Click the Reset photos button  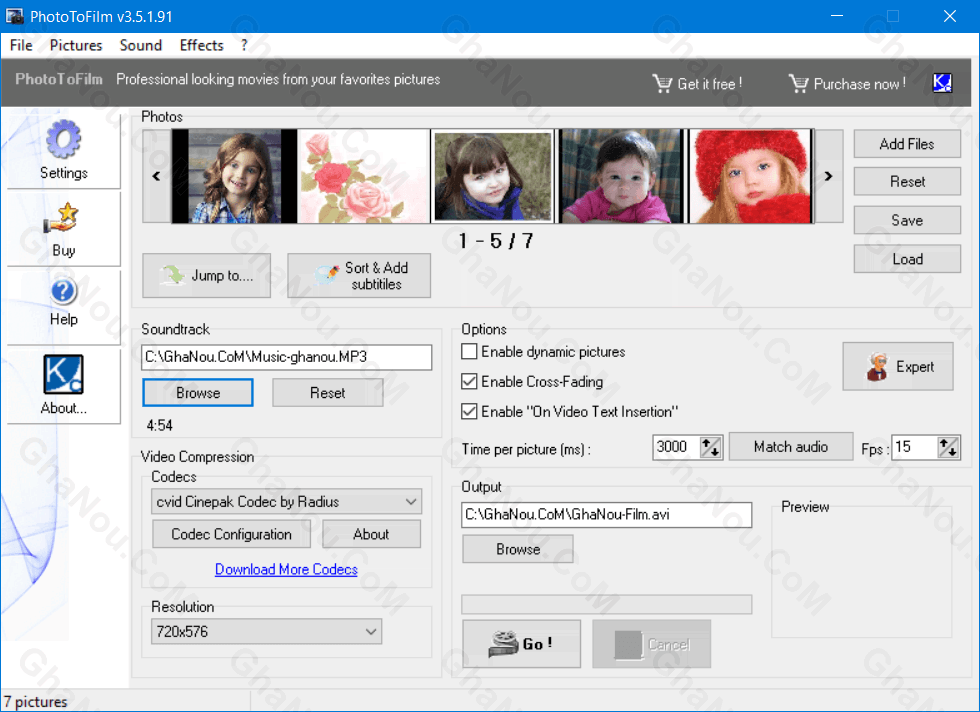(x=907, y=181)
